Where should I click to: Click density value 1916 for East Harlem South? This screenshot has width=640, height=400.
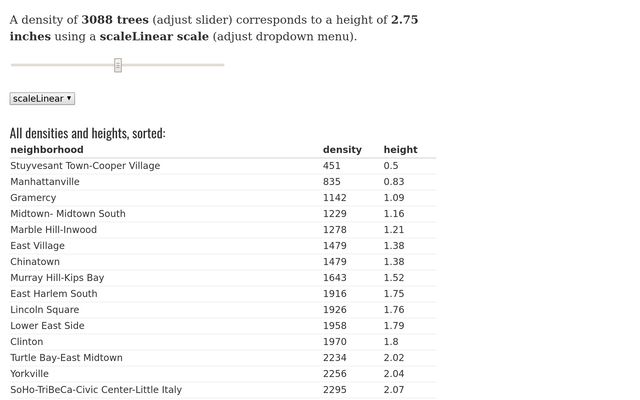point(335,294)
